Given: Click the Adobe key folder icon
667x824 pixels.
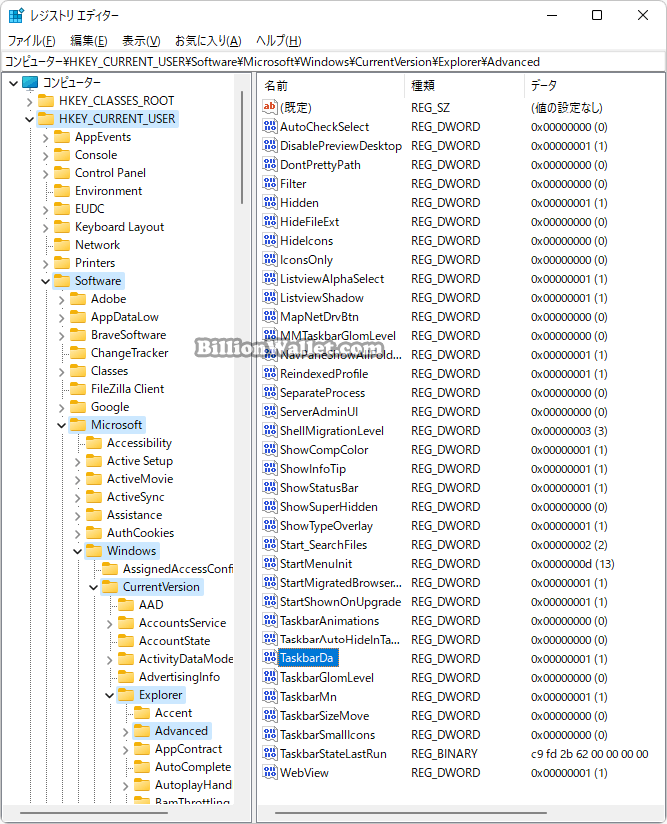Looking at the screenshot, I should click(78, 299).
